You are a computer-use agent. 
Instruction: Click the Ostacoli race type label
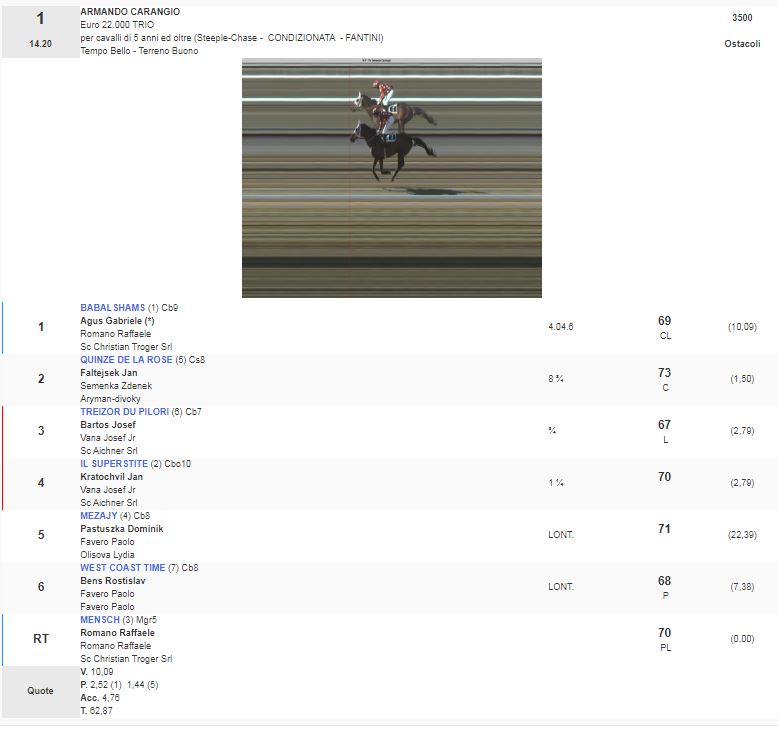pyautogui.click(x=742, y=44)
